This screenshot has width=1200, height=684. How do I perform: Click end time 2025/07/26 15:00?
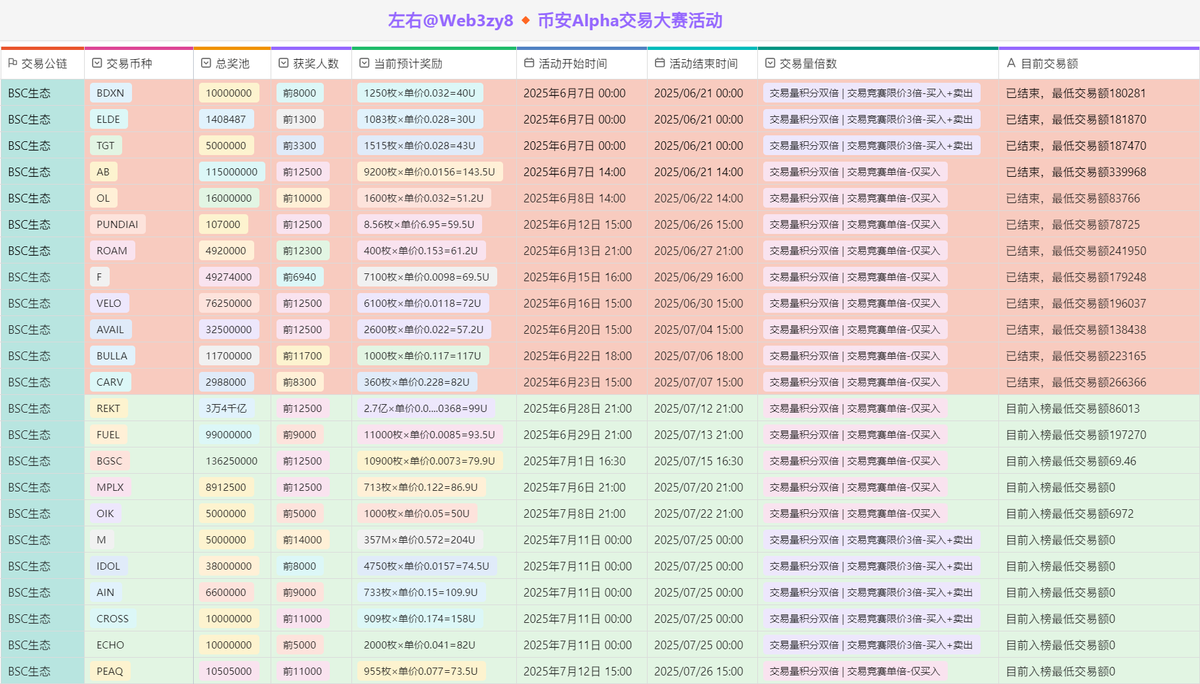(x=699, y=671)
